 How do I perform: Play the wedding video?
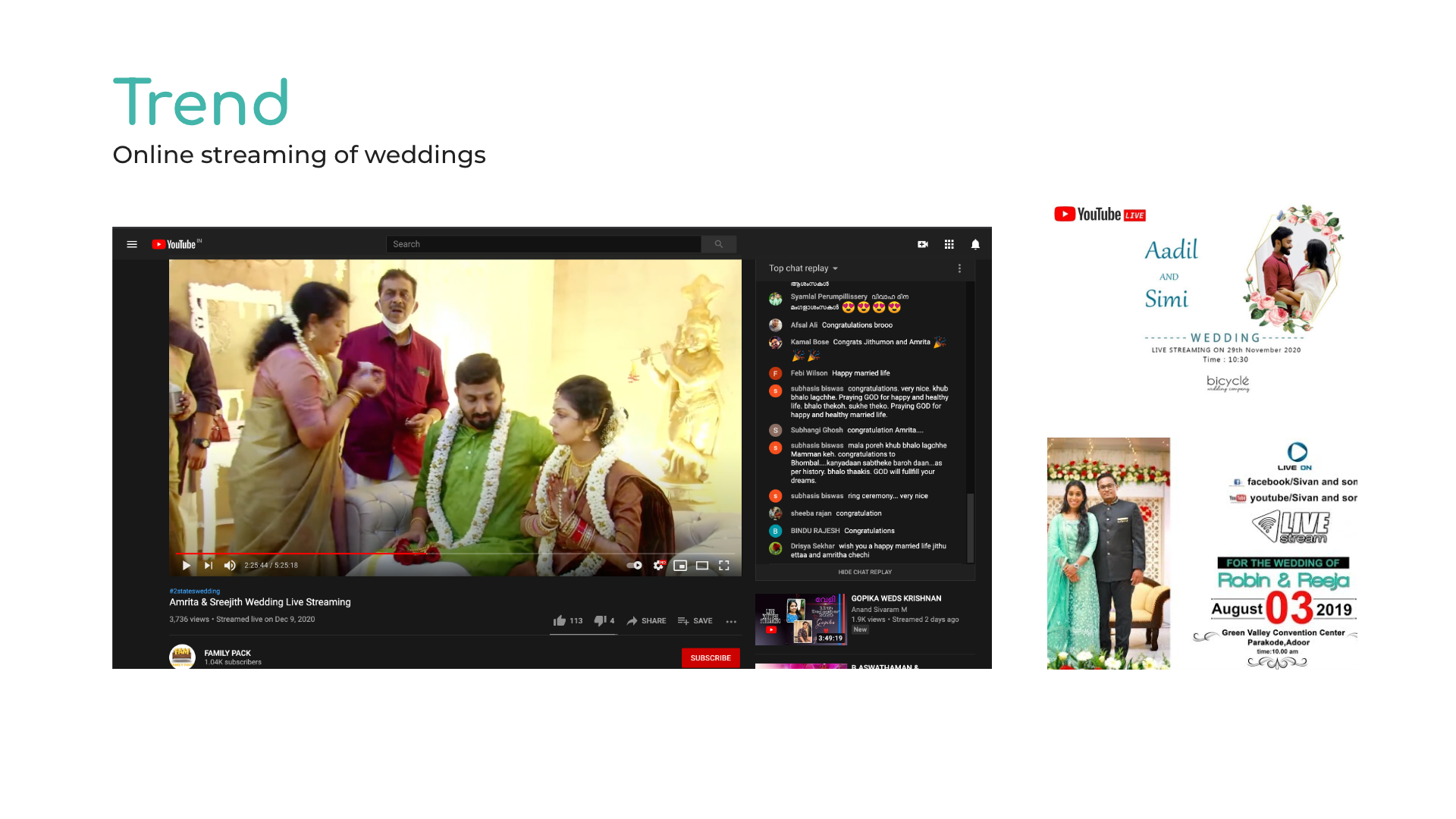tap(187, 565)
